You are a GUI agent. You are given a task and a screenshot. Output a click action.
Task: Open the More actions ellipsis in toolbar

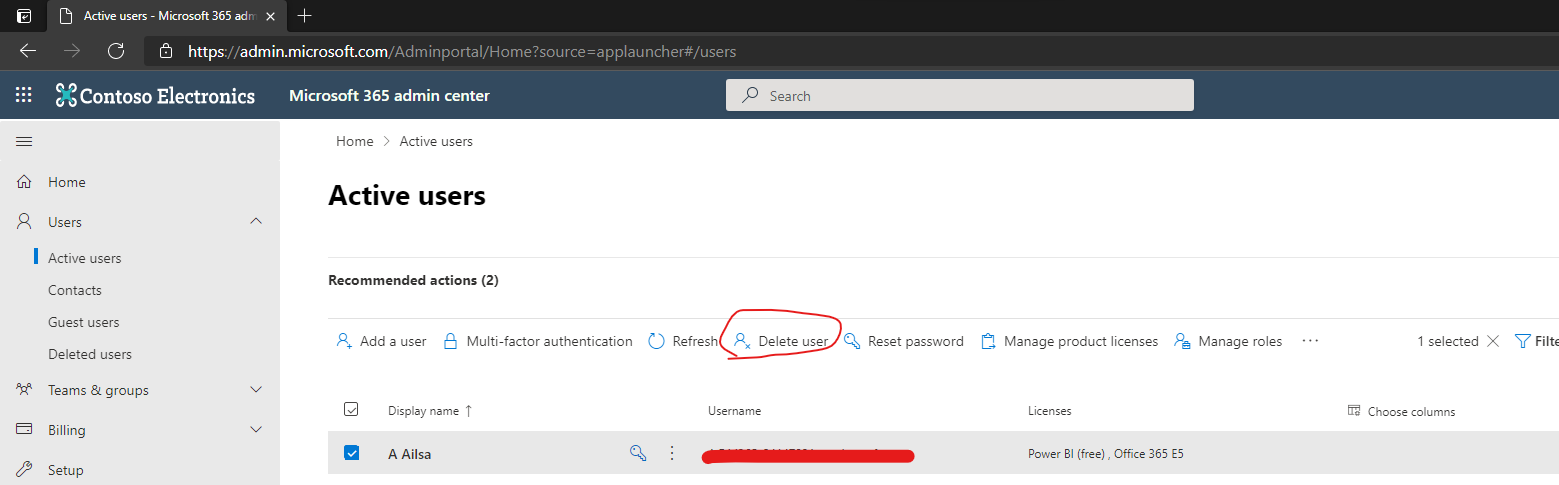(1310, 341)
